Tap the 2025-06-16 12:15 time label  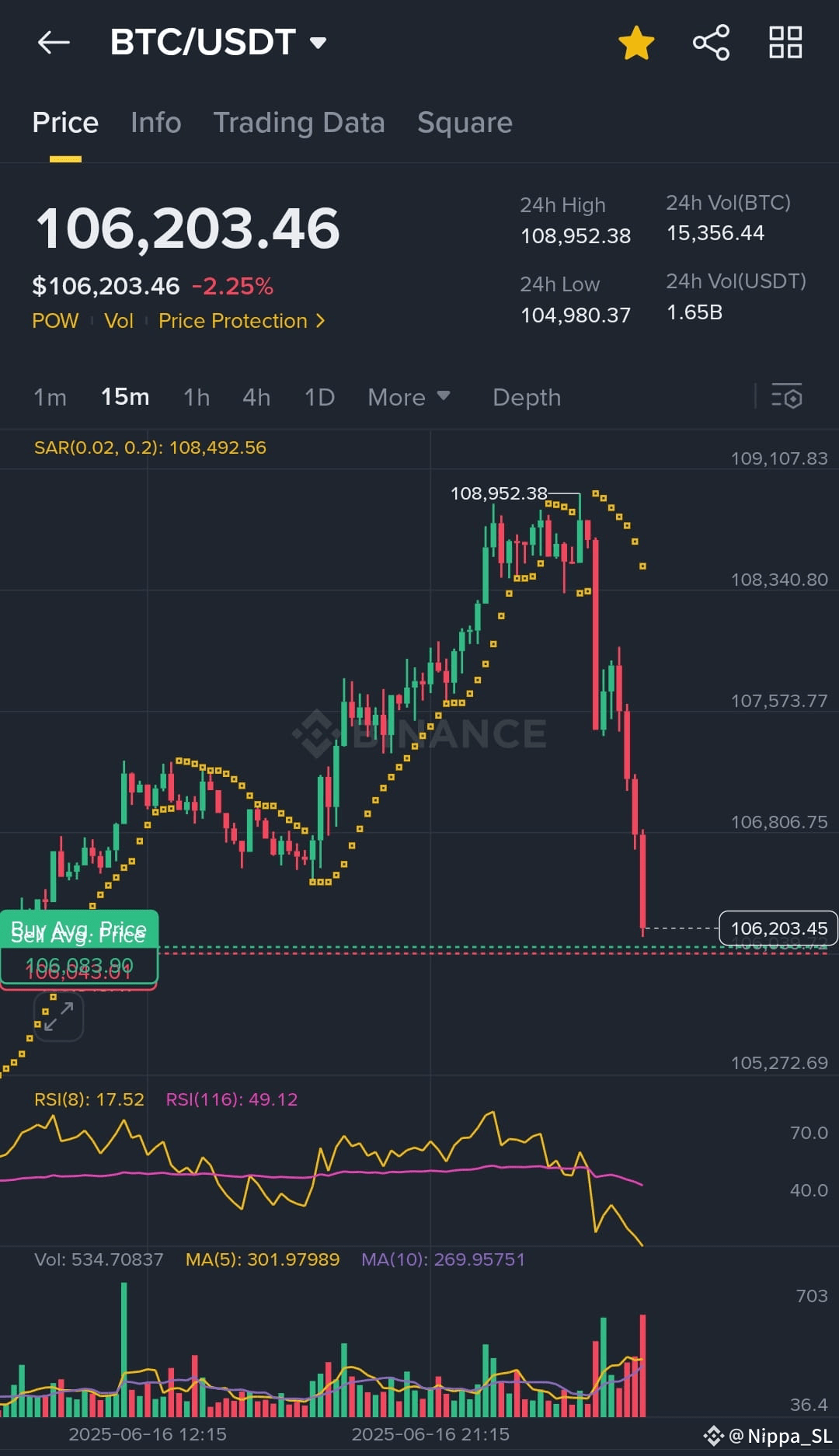tap(148, 1434)
